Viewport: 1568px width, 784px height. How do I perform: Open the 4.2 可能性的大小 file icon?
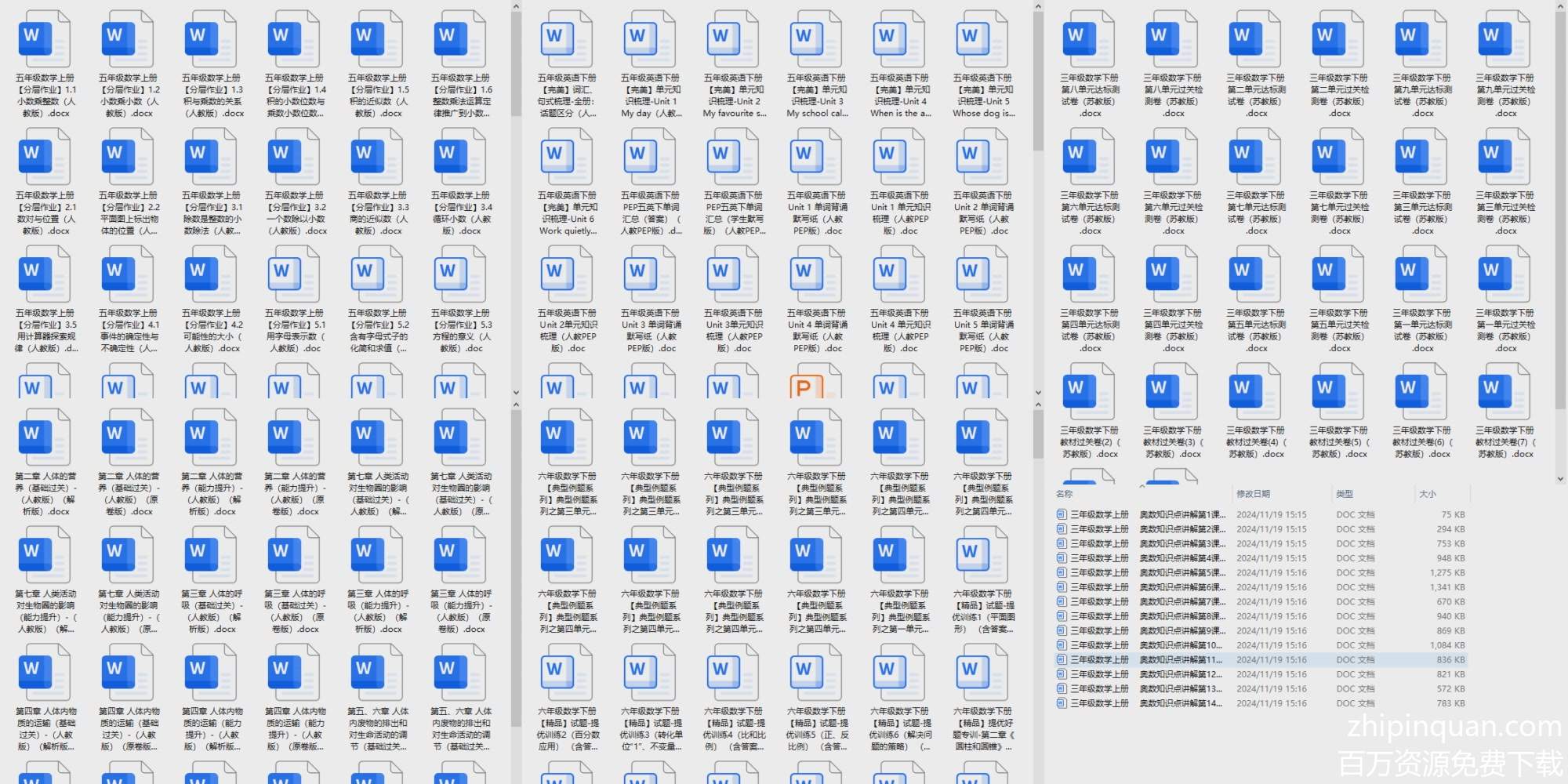click(x=211, y=274)
